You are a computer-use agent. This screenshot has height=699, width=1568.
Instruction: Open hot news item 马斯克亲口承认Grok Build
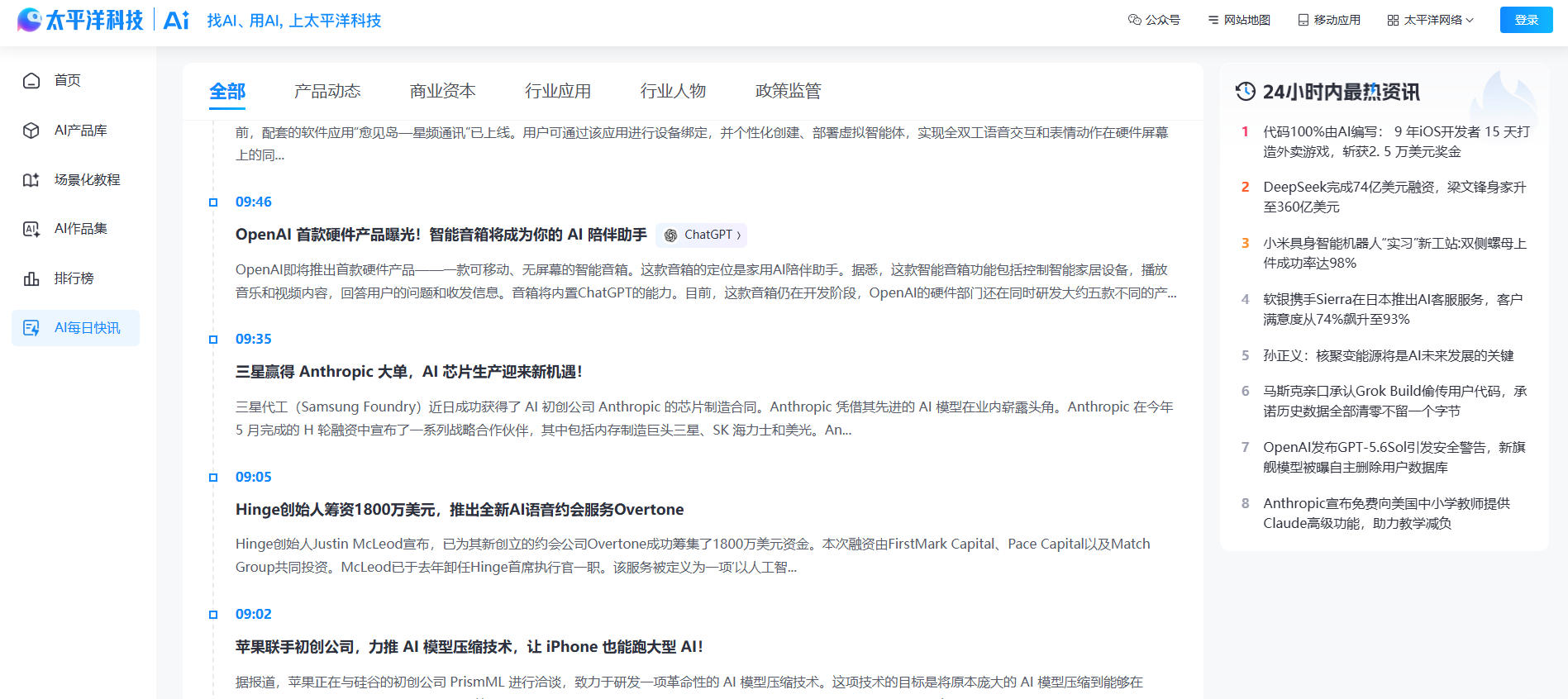[x=1395, y=401]
